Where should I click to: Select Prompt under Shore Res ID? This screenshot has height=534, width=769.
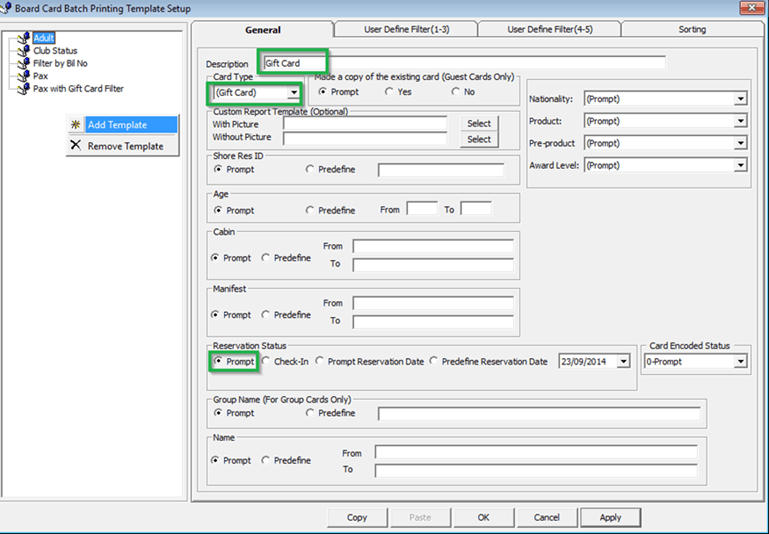(218, 169)
